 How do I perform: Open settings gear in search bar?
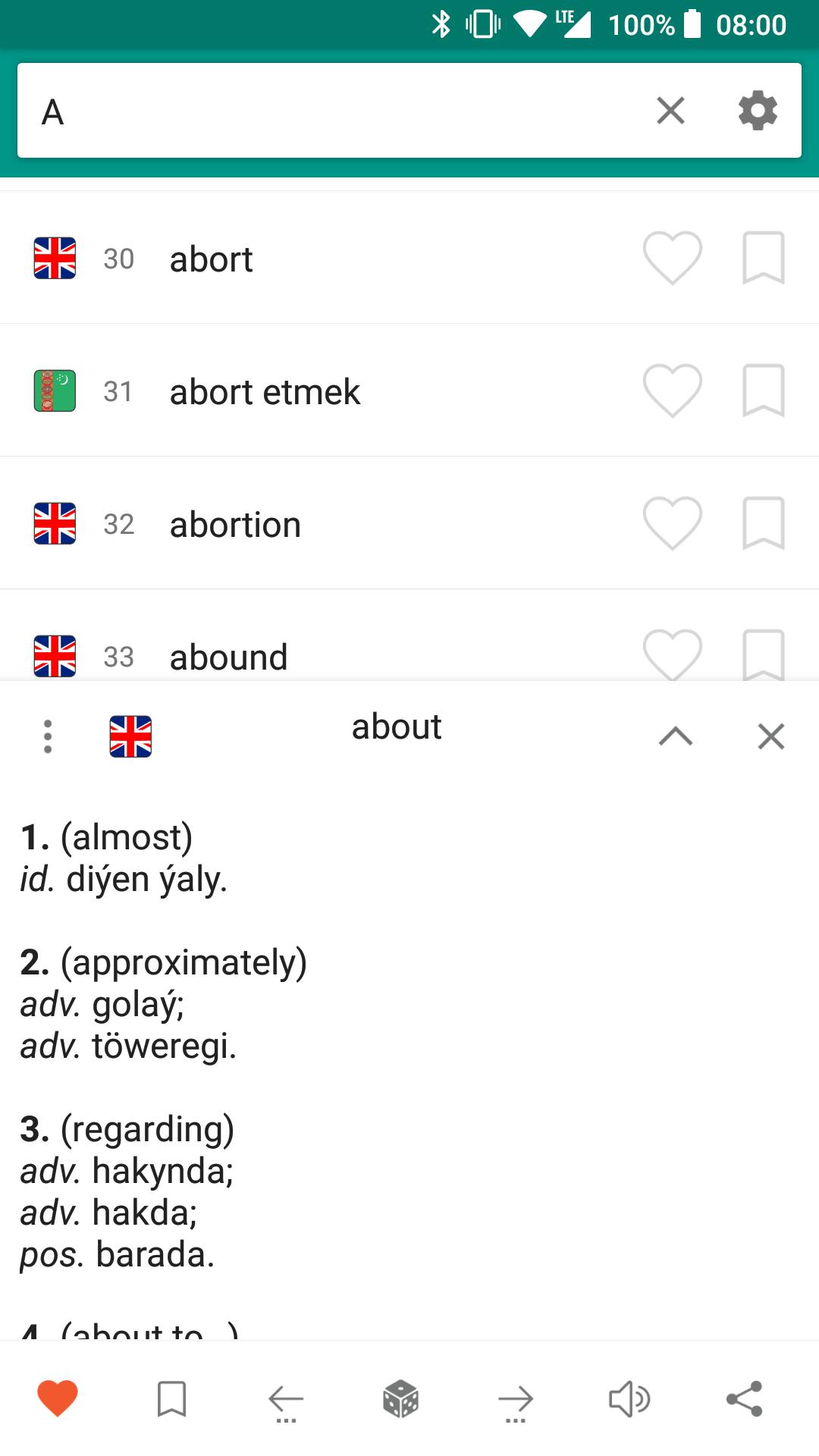point(758,111)
